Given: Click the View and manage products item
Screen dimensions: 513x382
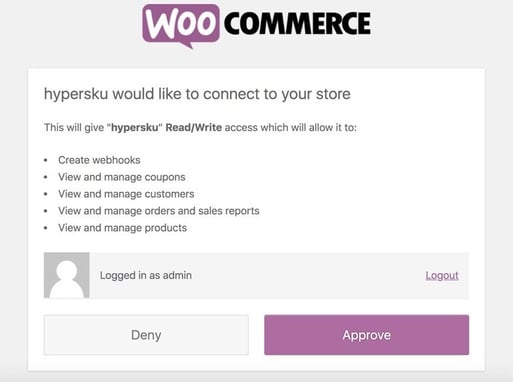Looking at the screenshot, I should 122,228.
